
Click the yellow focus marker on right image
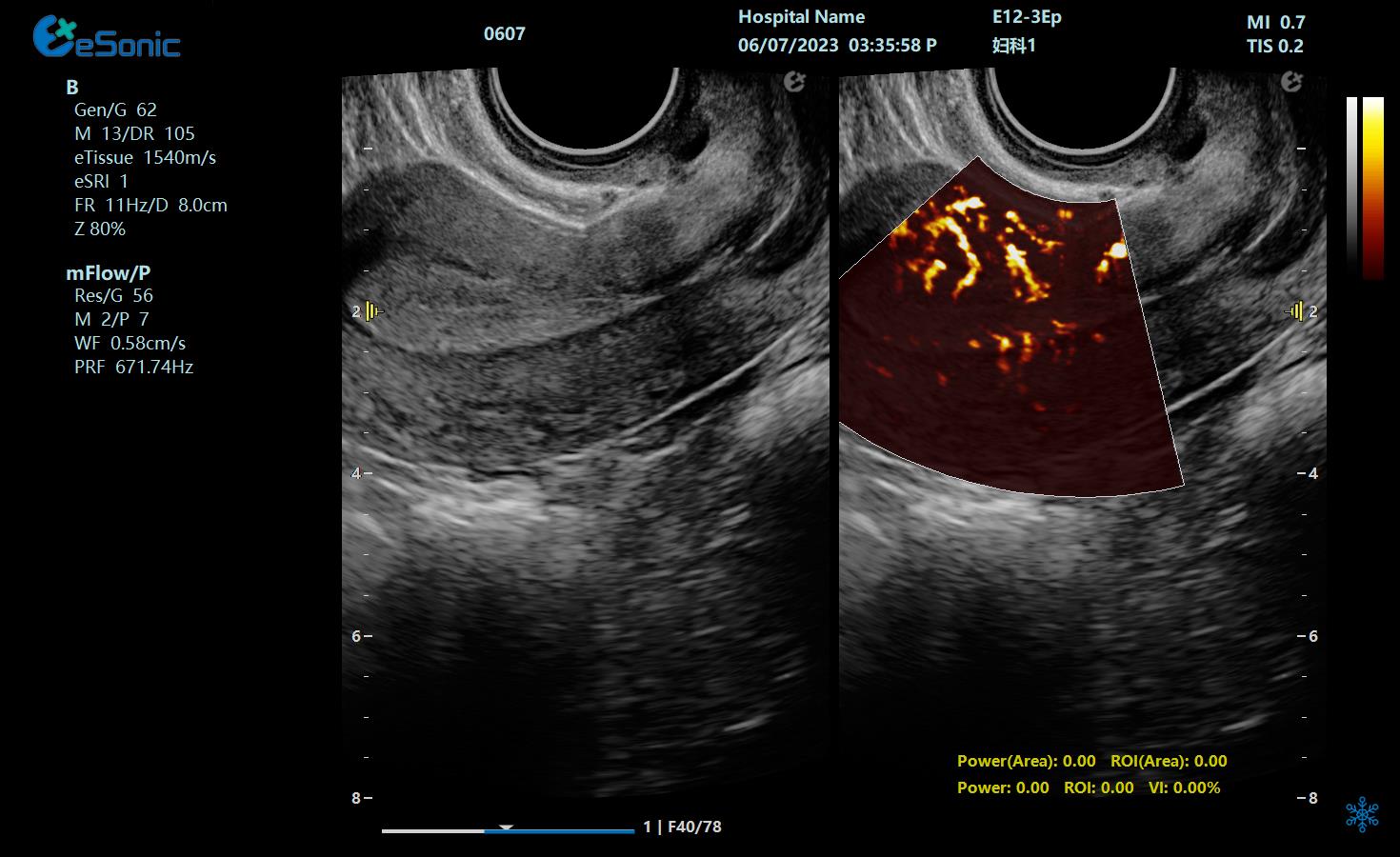click(1295, 311)
